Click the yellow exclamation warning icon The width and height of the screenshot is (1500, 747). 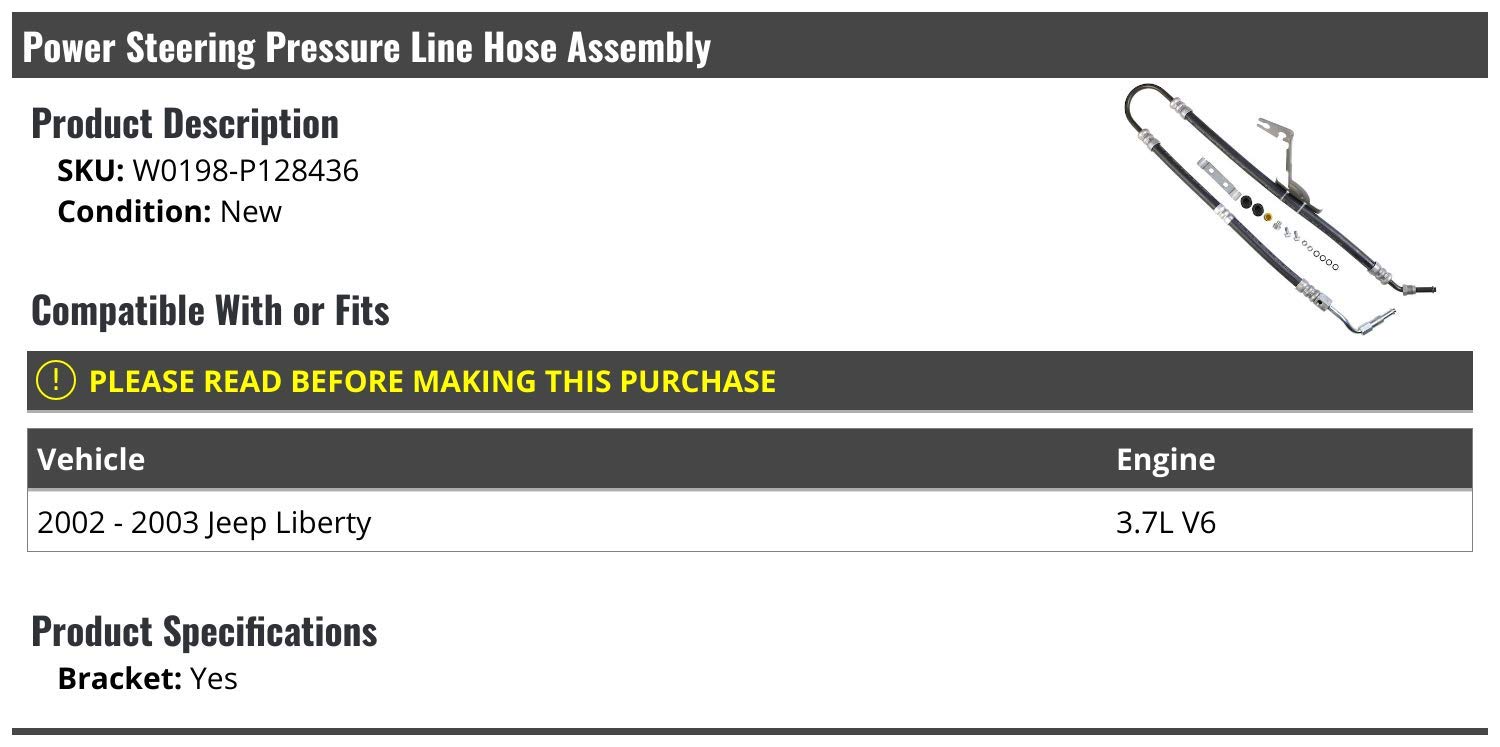pyautogui.click(x=56, y=381)
